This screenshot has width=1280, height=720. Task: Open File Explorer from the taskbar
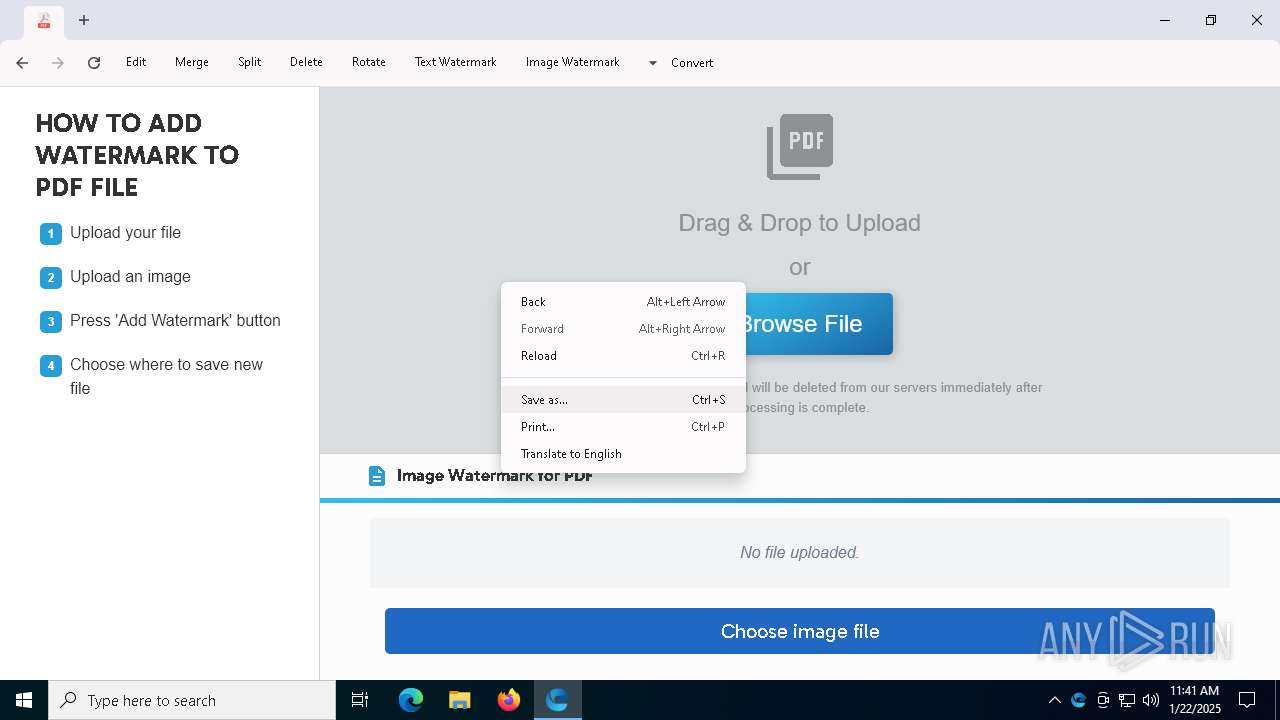(x=460, y=700)
